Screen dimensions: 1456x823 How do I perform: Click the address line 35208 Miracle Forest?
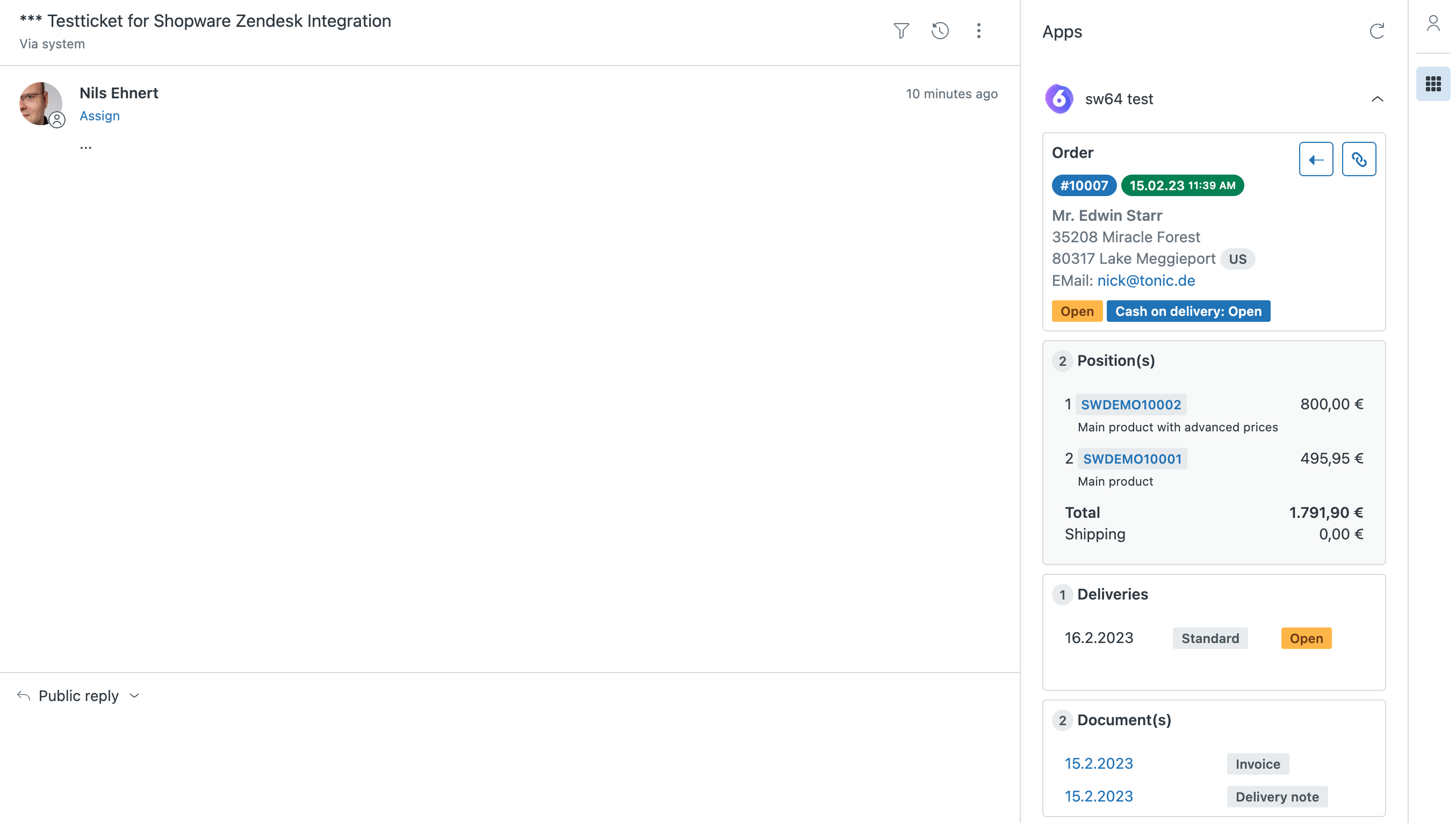[1126, 237]
